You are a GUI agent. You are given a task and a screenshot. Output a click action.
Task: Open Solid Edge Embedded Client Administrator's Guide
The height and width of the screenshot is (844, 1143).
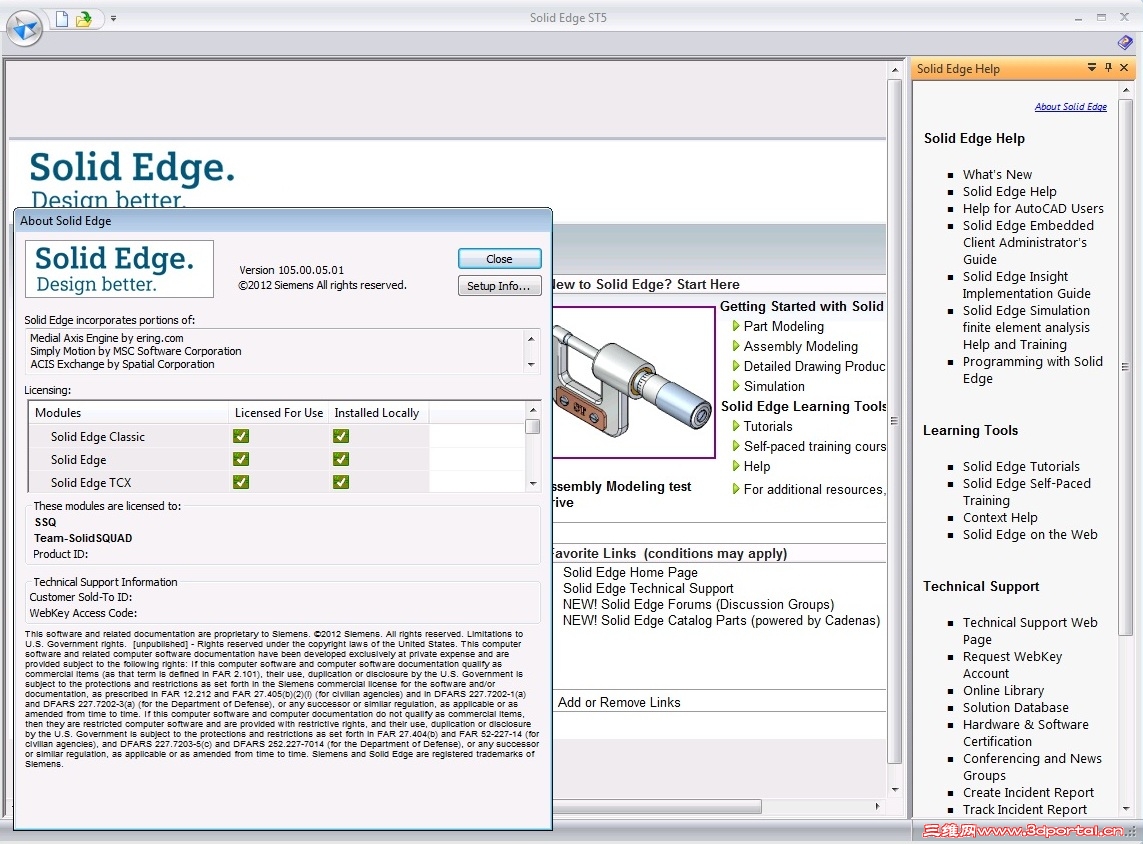(x=1028, y=242)
